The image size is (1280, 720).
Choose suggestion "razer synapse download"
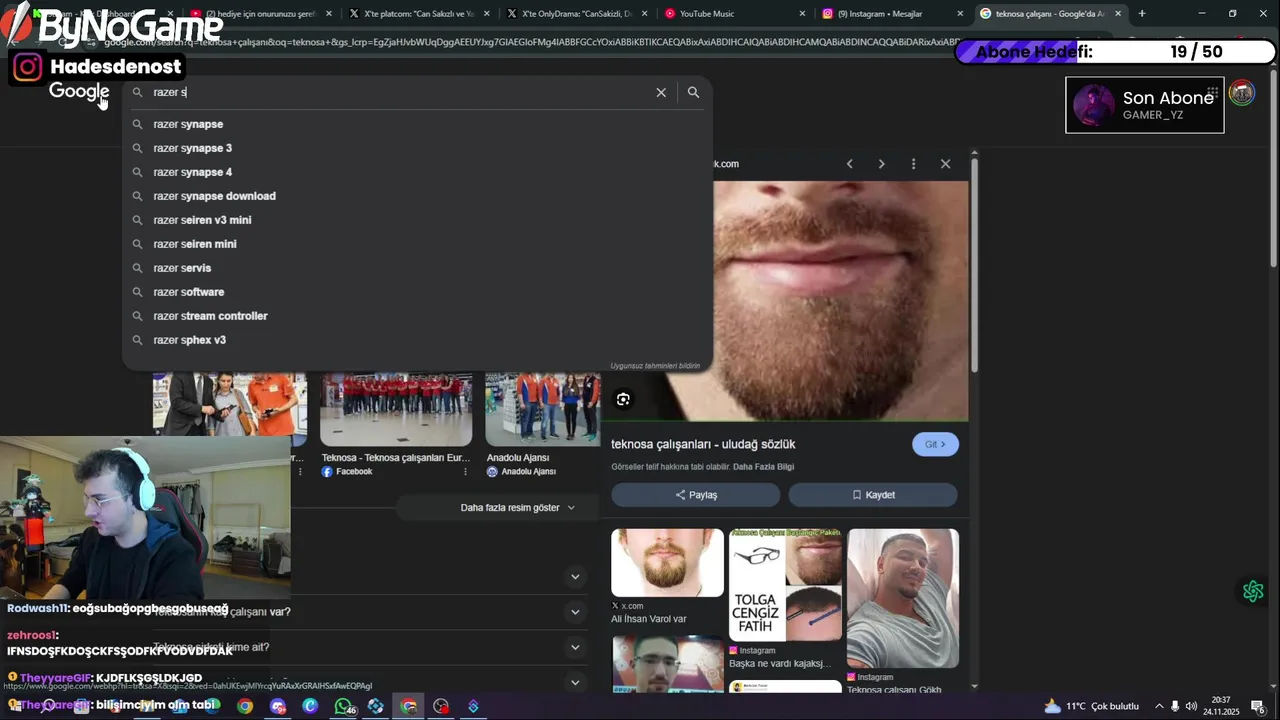point(417,196)
